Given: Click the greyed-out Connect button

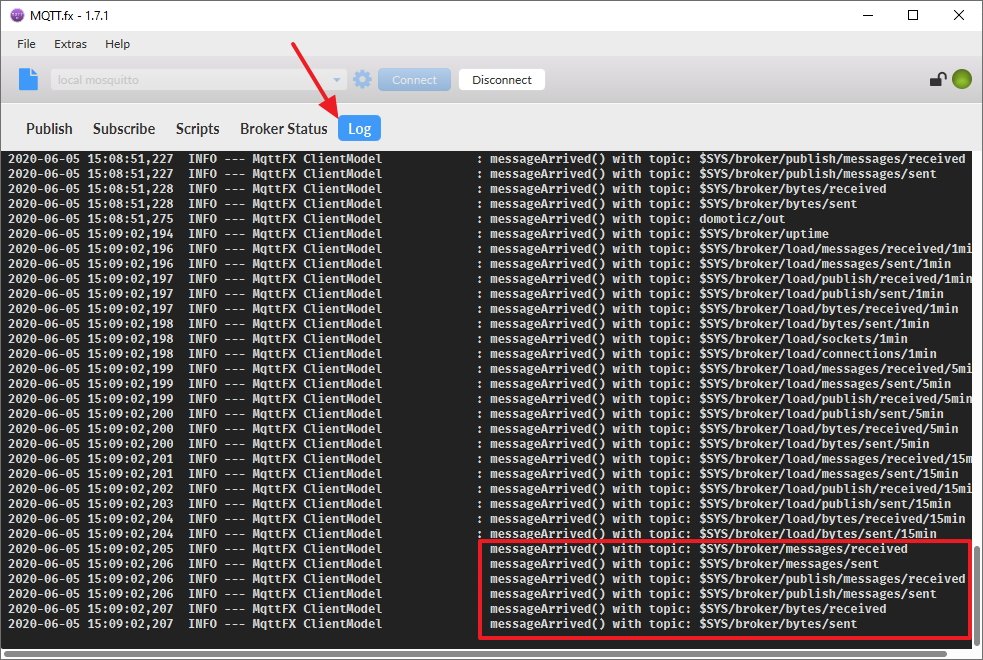Looking at the screenshot, I should point(414,80).
